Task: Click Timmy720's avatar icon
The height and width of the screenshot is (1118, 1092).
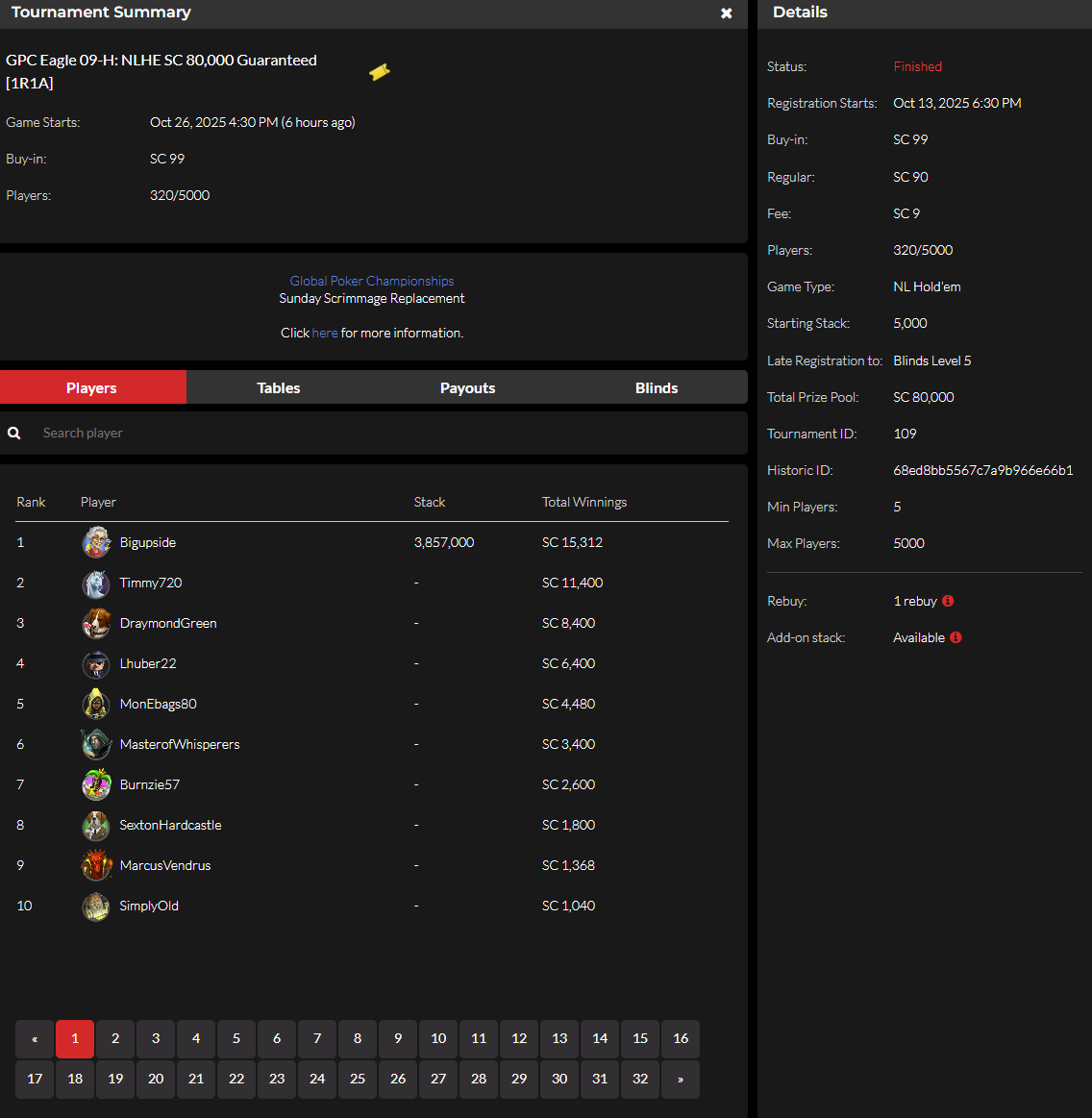Action: coord(95,583)
